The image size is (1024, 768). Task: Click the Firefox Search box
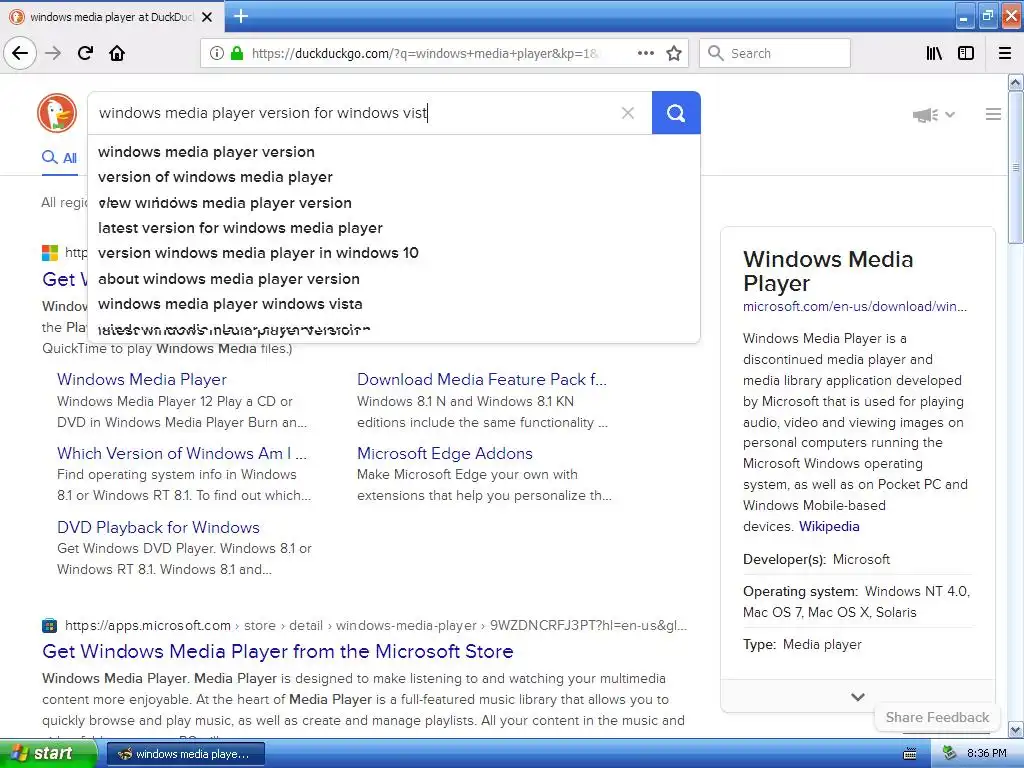[x=775, y=53]
